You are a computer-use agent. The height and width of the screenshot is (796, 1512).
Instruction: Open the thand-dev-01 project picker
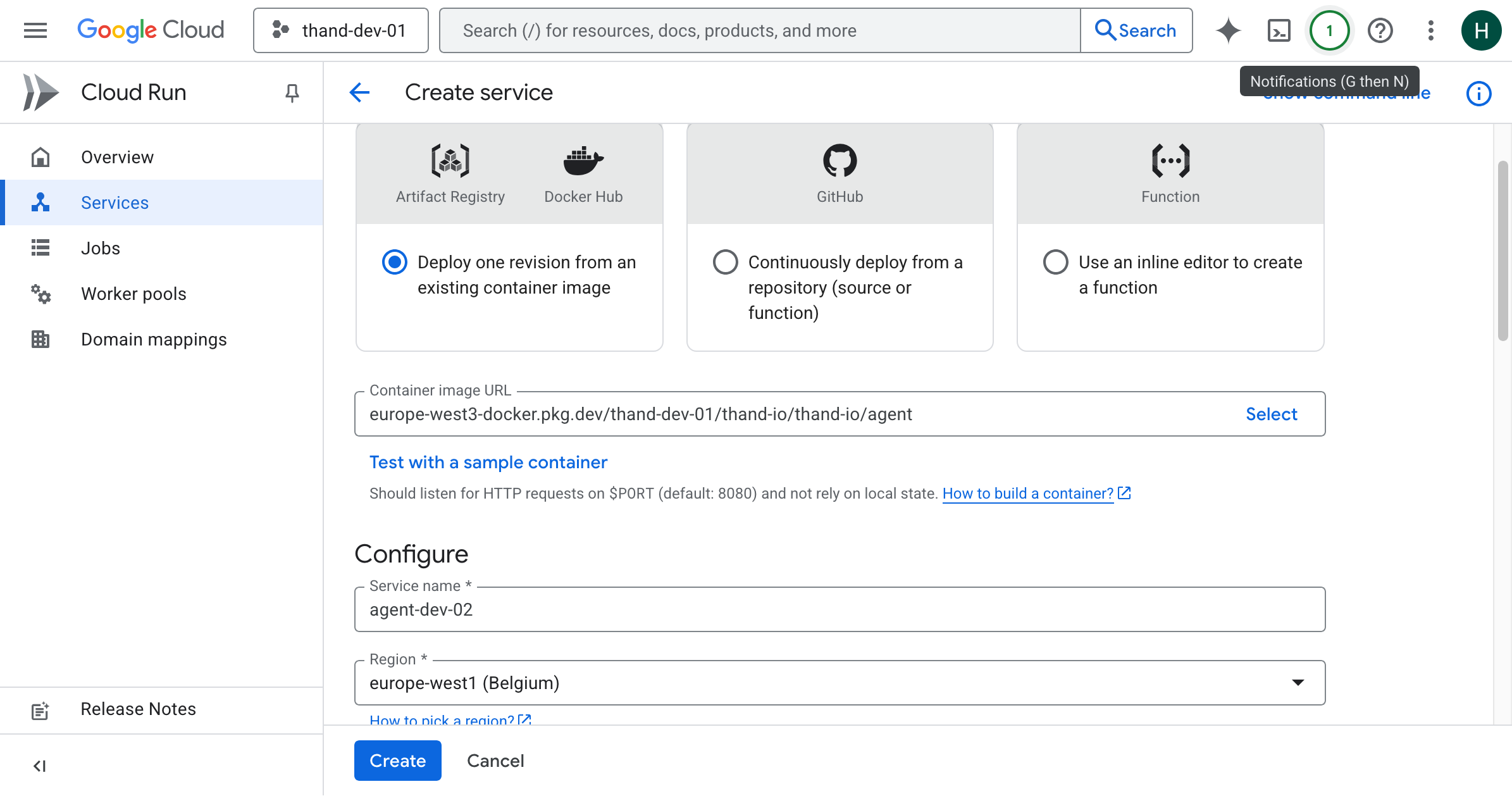[x=341, y=30]
